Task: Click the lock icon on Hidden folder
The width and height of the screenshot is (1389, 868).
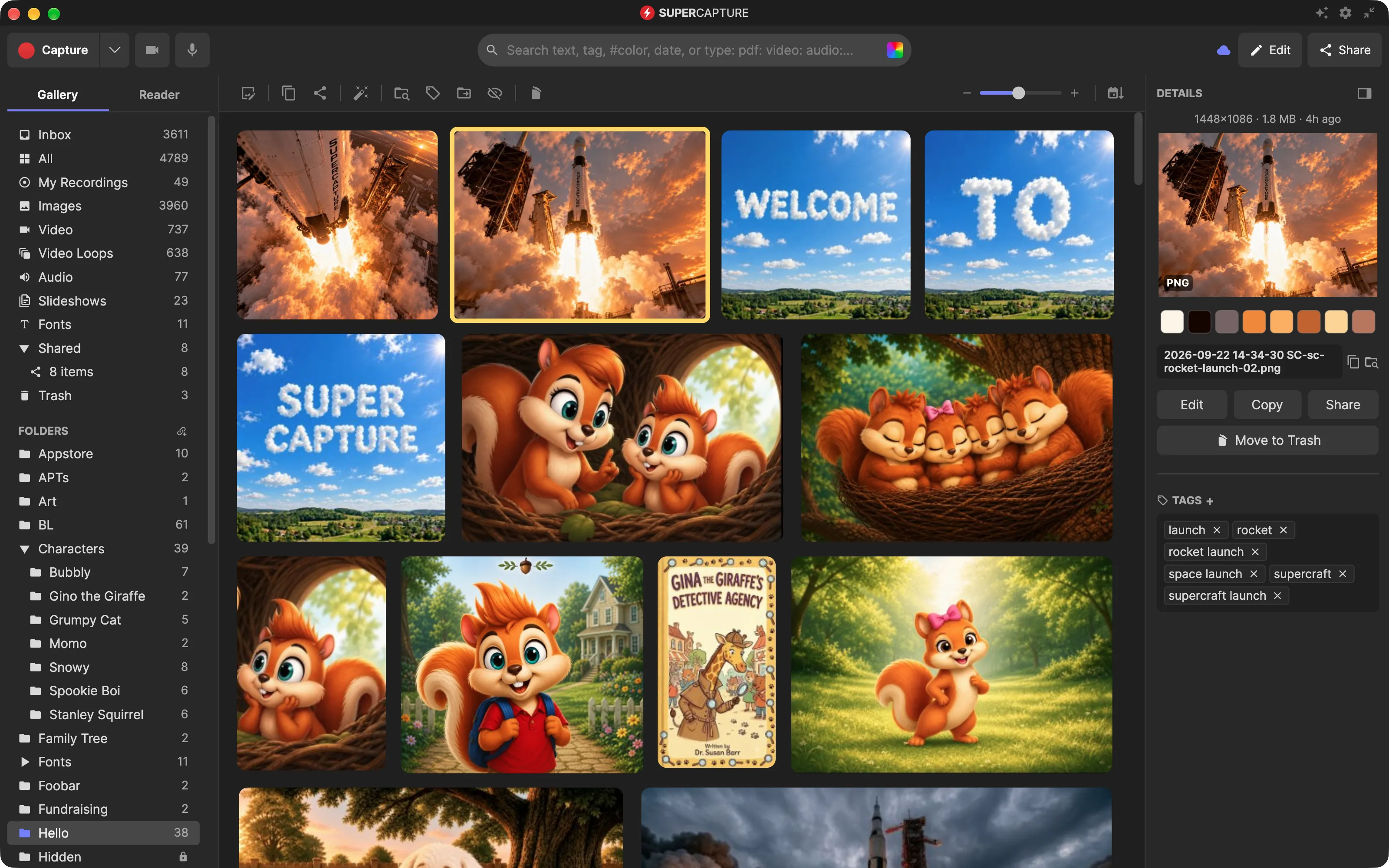Action: tap(183, 857)
